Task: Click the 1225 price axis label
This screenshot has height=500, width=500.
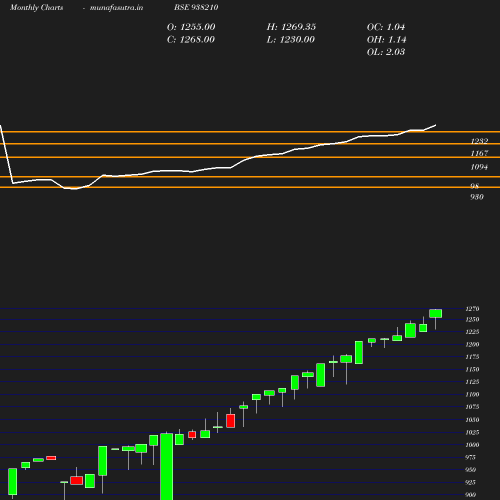Action: point(472,332)
